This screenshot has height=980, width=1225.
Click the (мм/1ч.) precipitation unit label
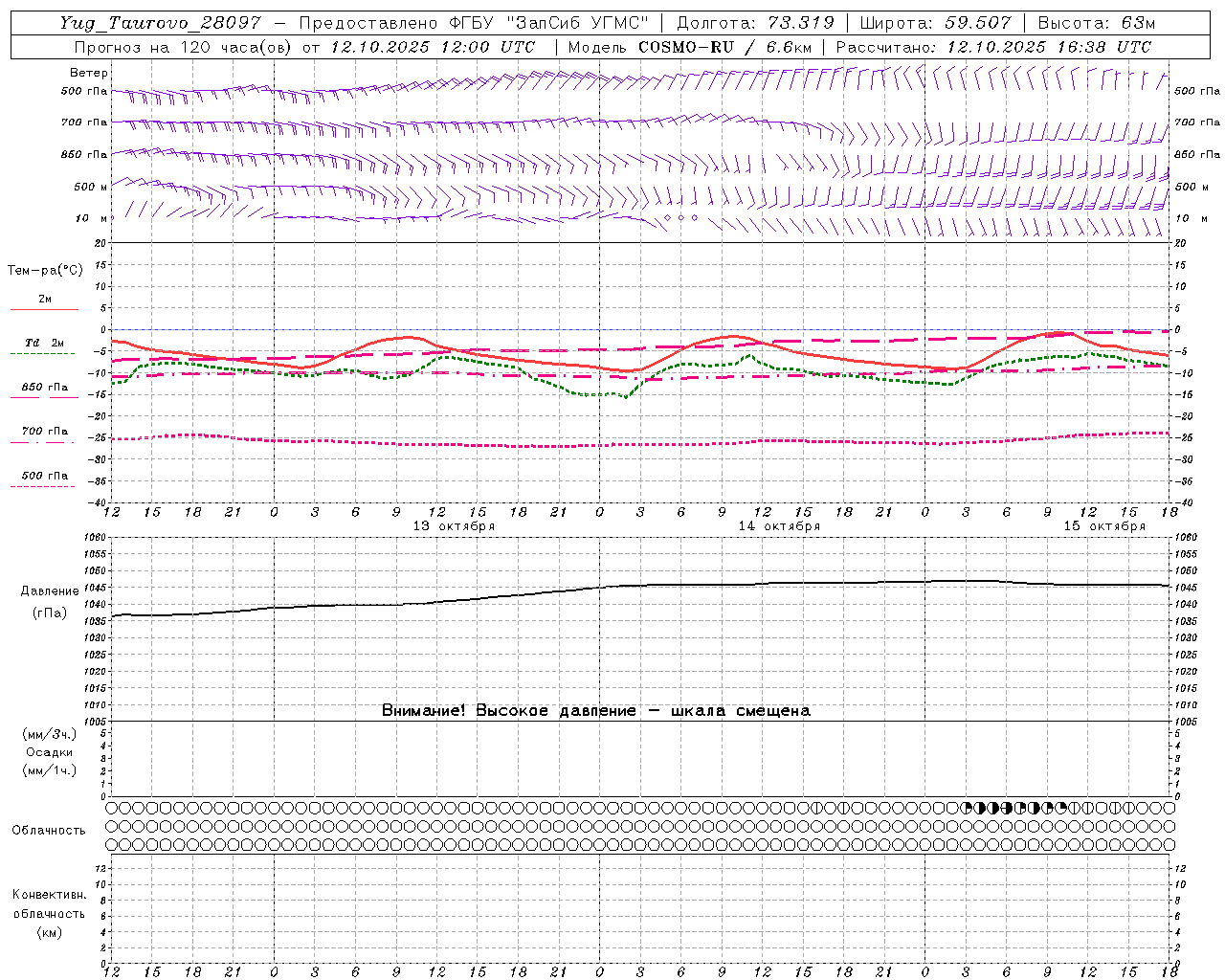[50, 770]
